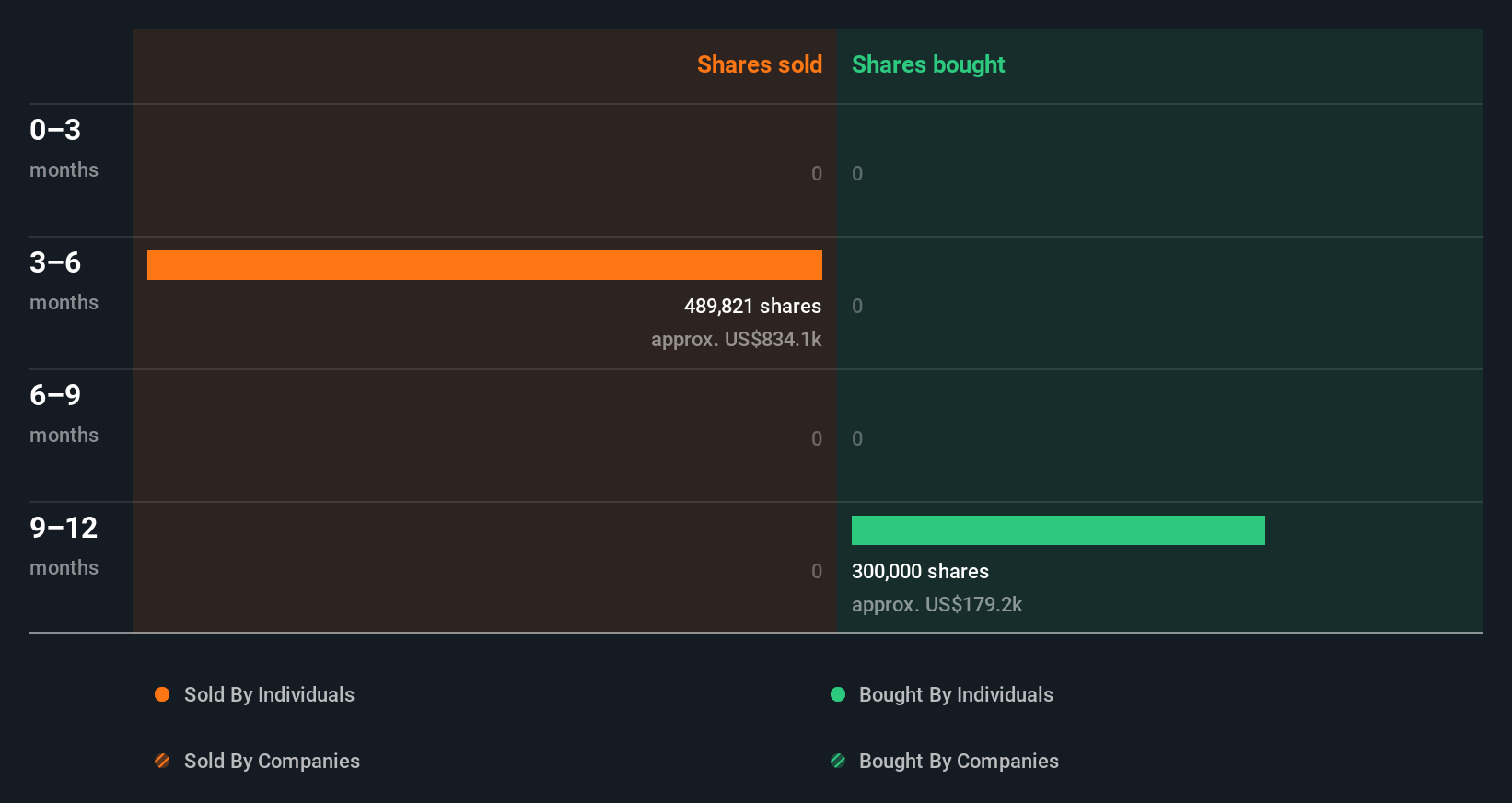Click the green 9–12 months bought bar
Image resolution: width=1512 pixels, height=803 pixels.
click(1058, 530)
